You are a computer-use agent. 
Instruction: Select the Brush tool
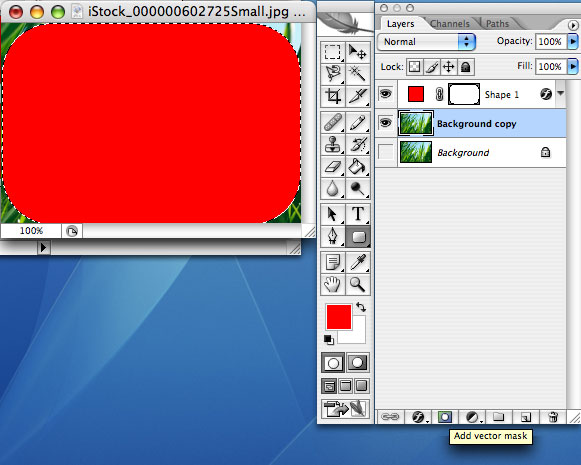pos(358,122)
